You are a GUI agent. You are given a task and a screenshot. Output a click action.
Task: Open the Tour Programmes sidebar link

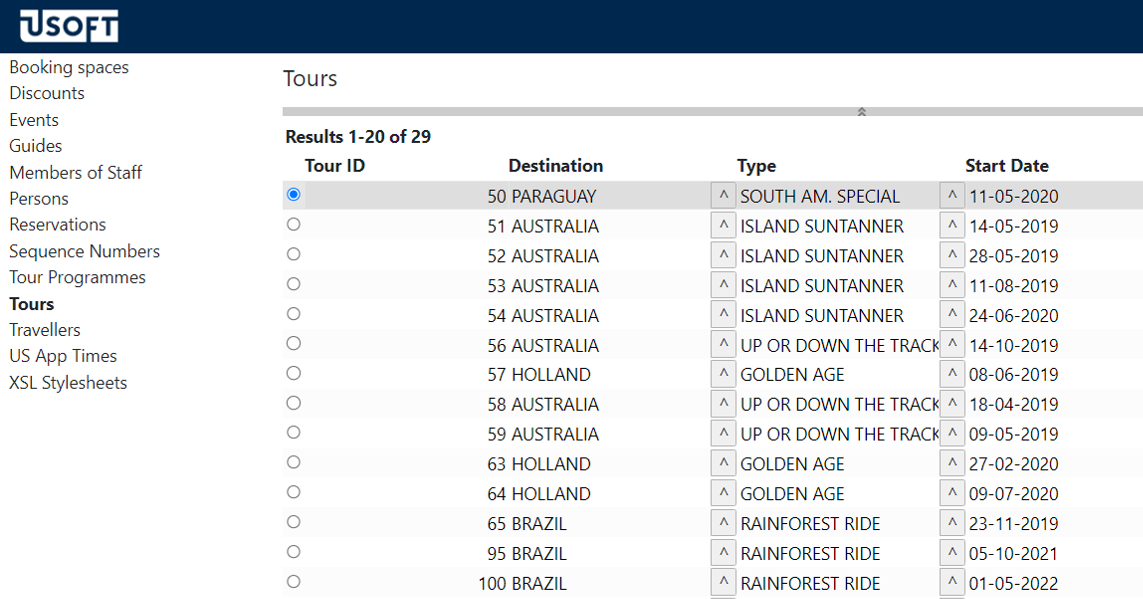[77, 277]
